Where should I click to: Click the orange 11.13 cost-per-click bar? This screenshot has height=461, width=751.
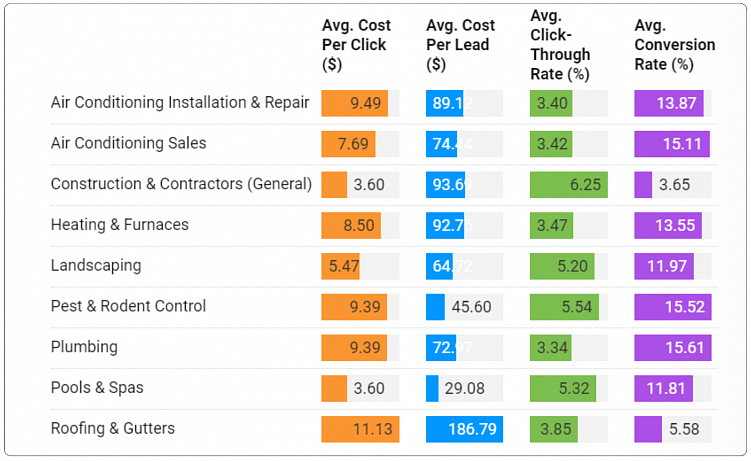[360, 429]
